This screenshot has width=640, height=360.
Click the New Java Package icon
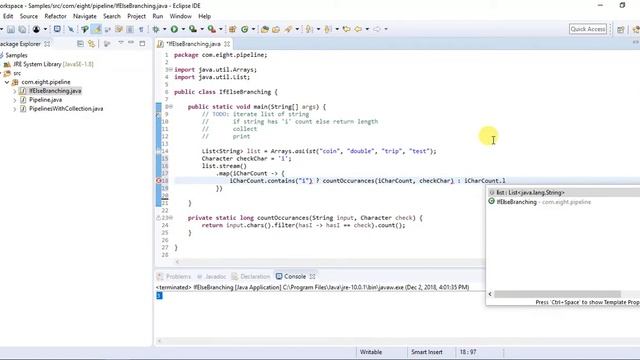[x=233, y=29]
